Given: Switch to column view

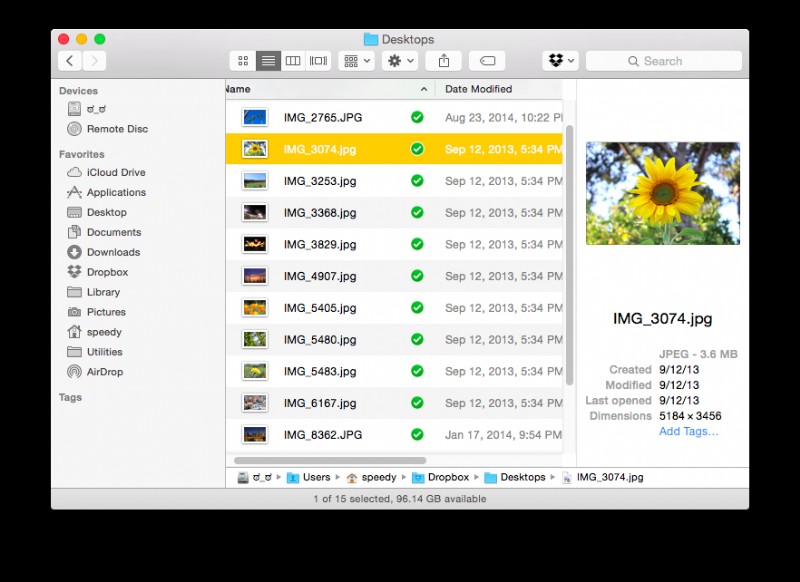Looking at the screenshot, I should pyautogui.click(x=293, y=60).
